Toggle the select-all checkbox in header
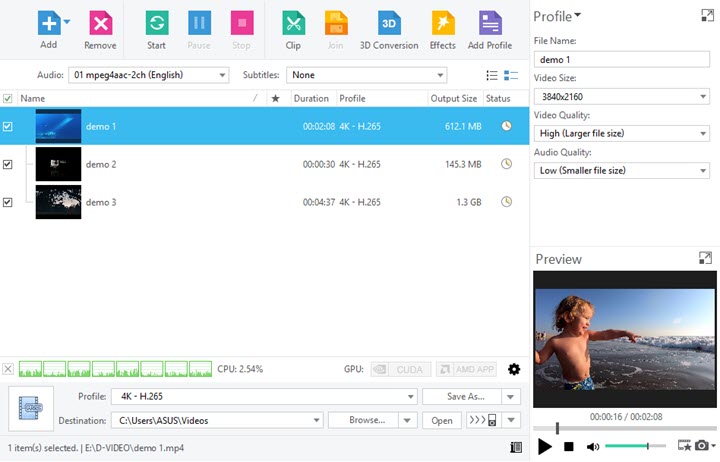Screen dimensions: 720x462 [8, 98]
